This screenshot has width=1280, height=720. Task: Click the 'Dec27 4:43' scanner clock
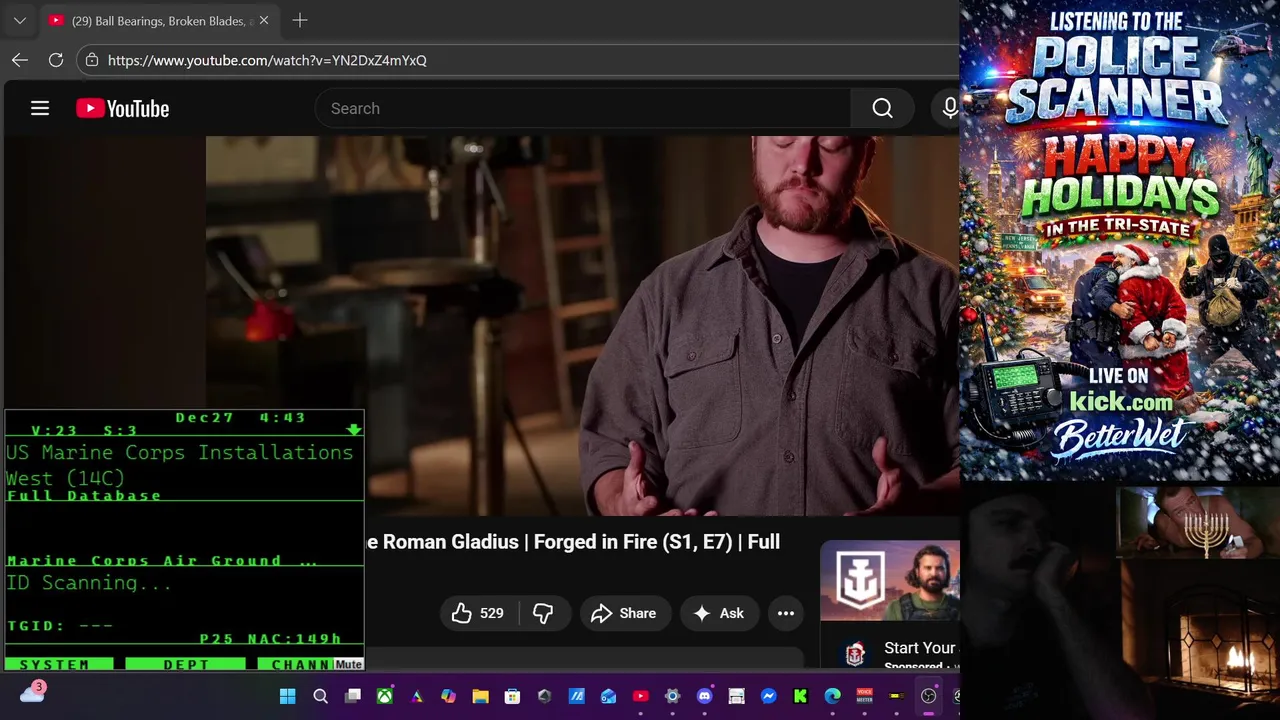click(241, 417)
